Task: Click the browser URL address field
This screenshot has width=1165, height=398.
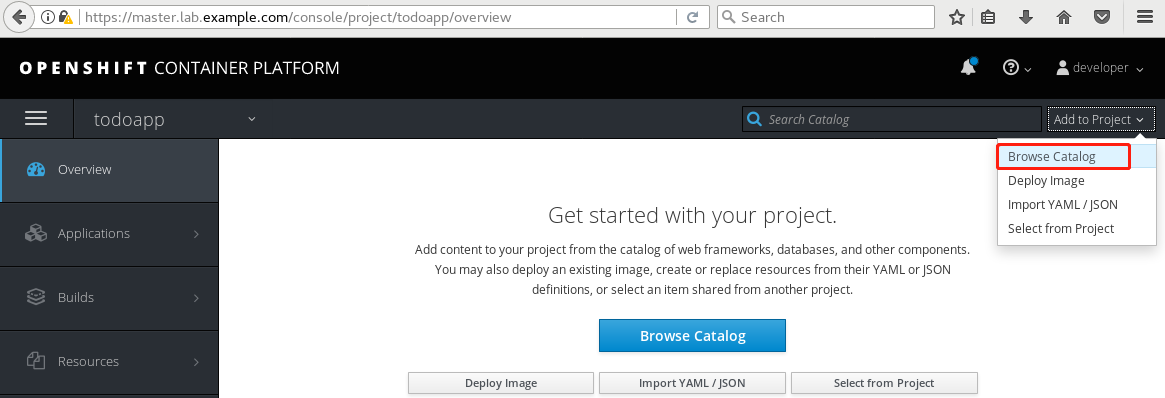Action: [x=379, y=17]
